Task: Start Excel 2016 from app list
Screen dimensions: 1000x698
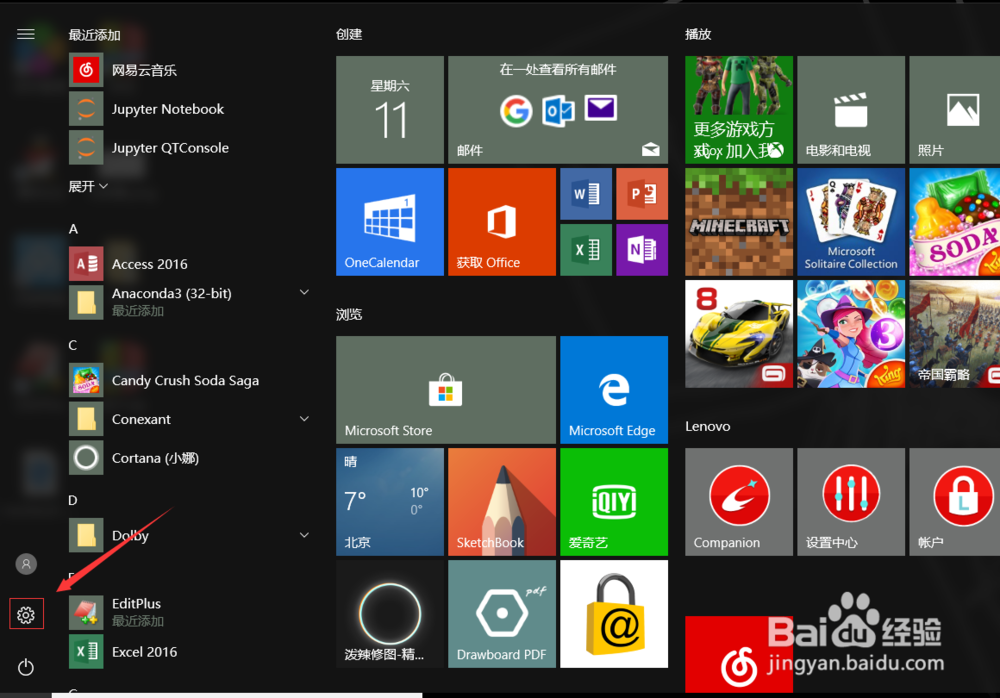Action: point(145,651)
